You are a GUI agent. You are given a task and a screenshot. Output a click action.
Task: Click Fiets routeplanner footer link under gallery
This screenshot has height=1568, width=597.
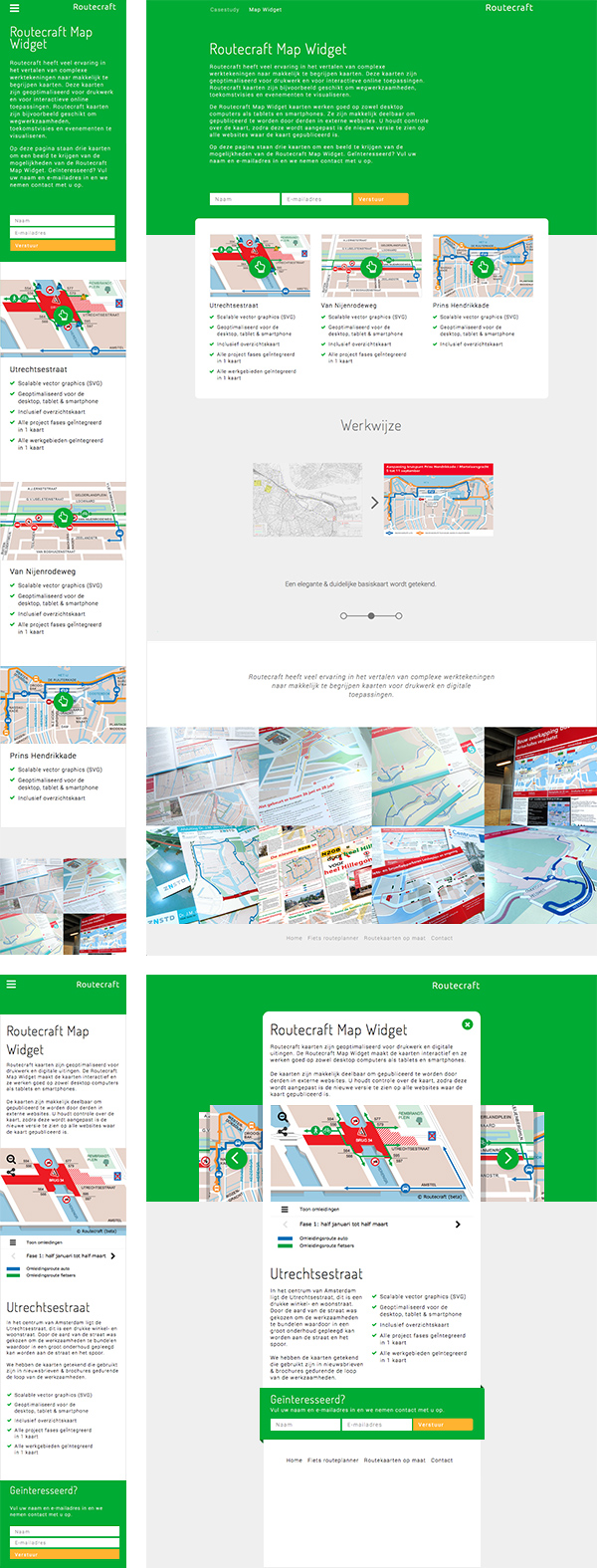(333, 938)
